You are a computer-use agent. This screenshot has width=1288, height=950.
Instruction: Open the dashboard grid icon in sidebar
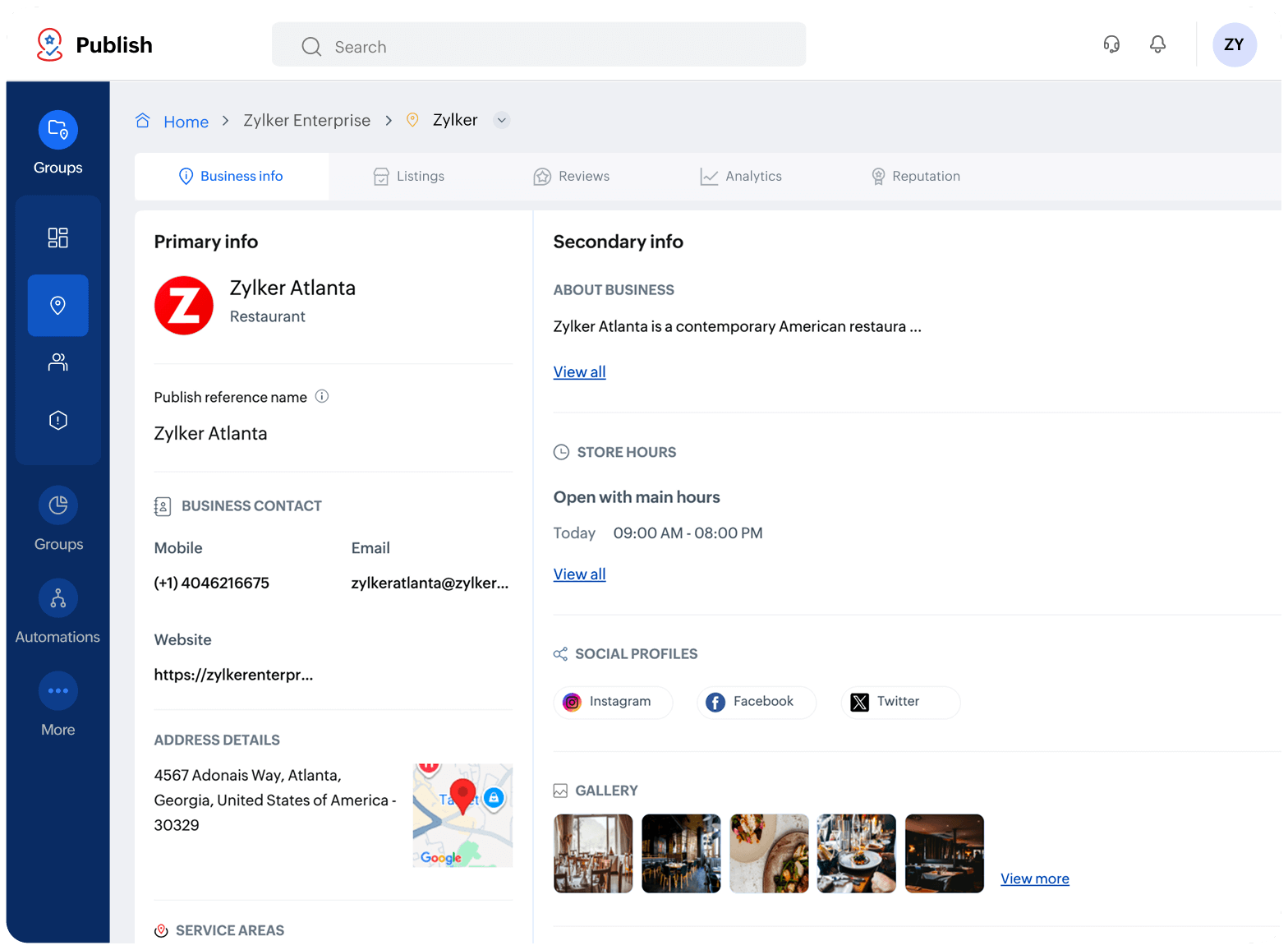click(57, 238)
